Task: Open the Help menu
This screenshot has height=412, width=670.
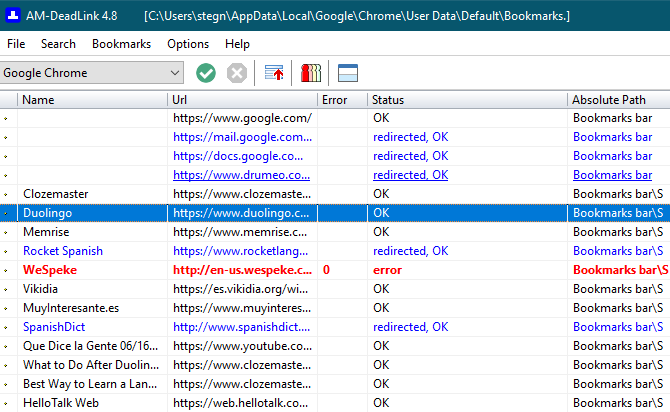Action: point(237,44)
